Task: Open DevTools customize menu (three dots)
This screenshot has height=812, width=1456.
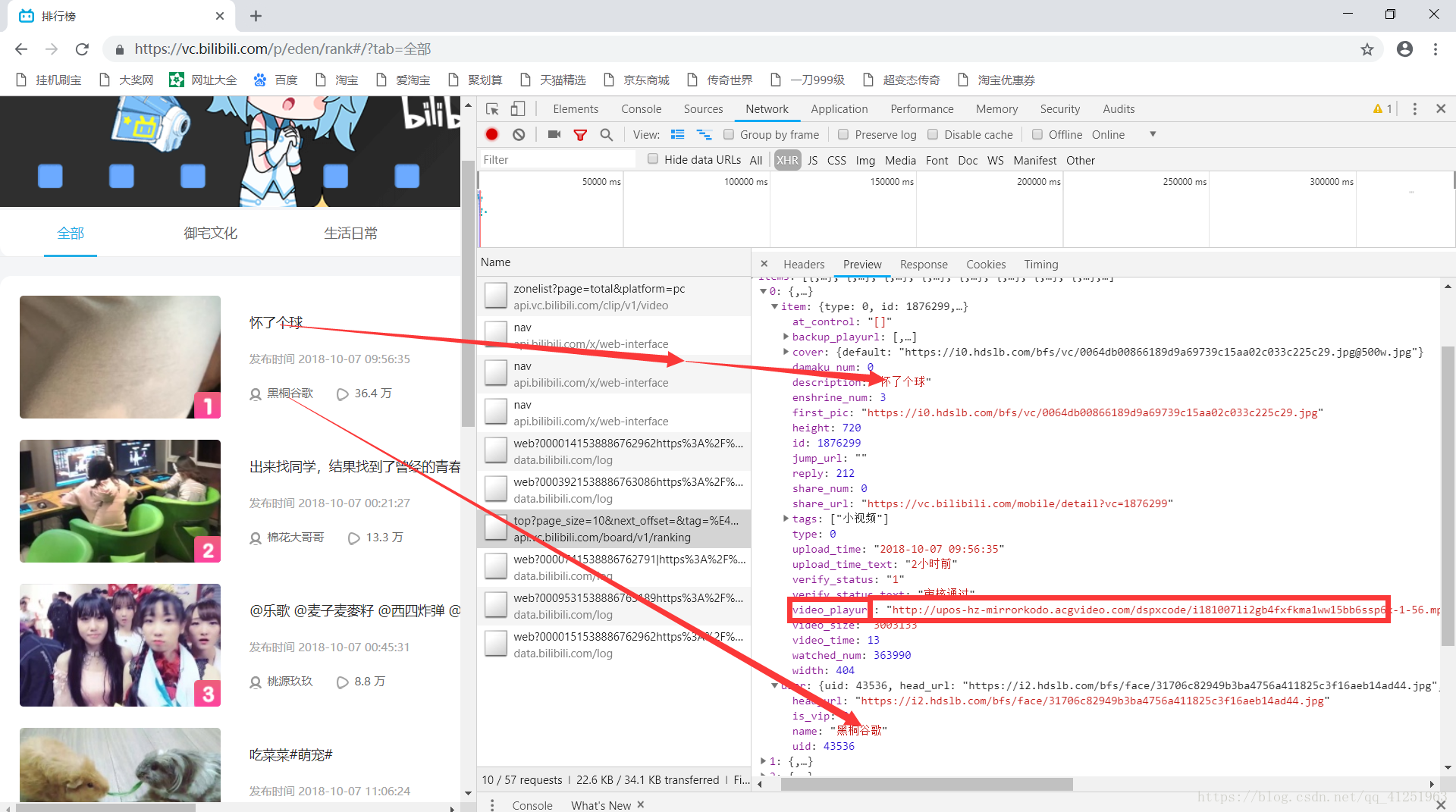Action: click(1414, 109)
